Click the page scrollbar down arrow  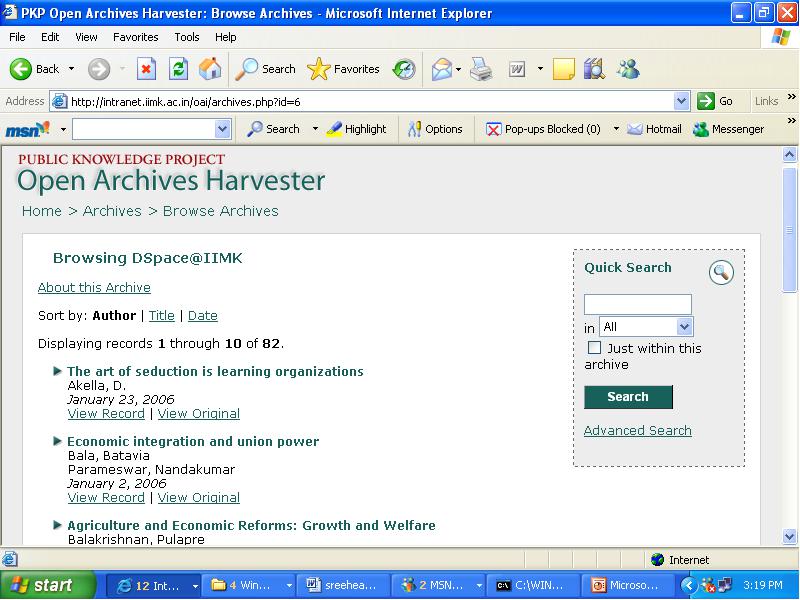(789, 536)
